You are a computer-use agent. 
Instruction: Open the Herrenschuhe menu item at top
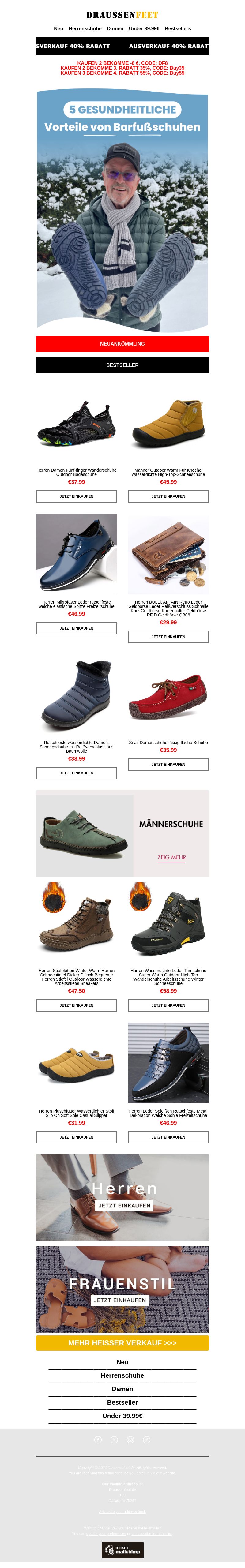click(85, 28)
